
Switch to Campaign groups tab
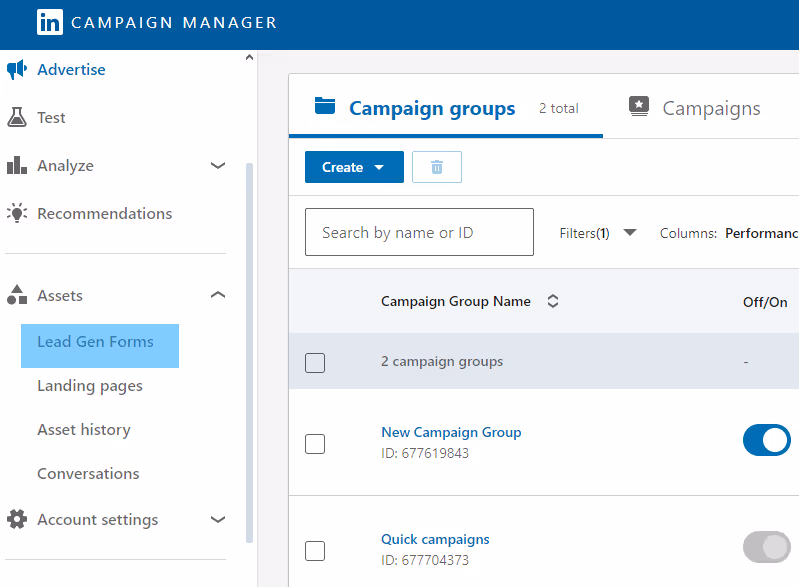(446, 108)
